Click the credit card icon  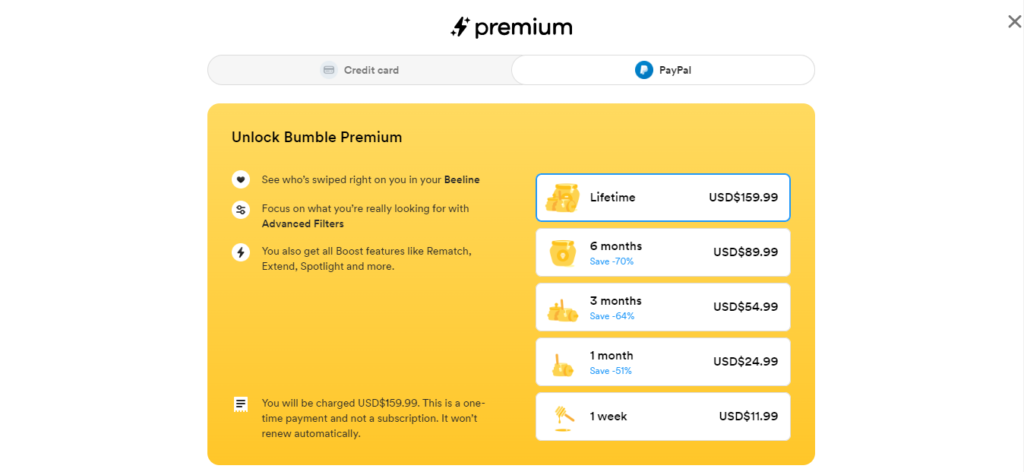tap(329, 70)
